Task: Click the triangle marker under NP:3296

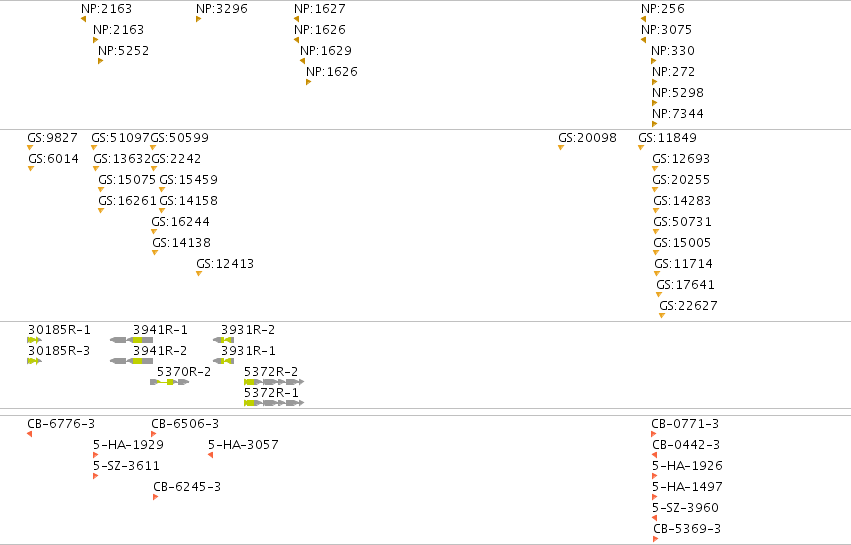Action: click(199, 19)
